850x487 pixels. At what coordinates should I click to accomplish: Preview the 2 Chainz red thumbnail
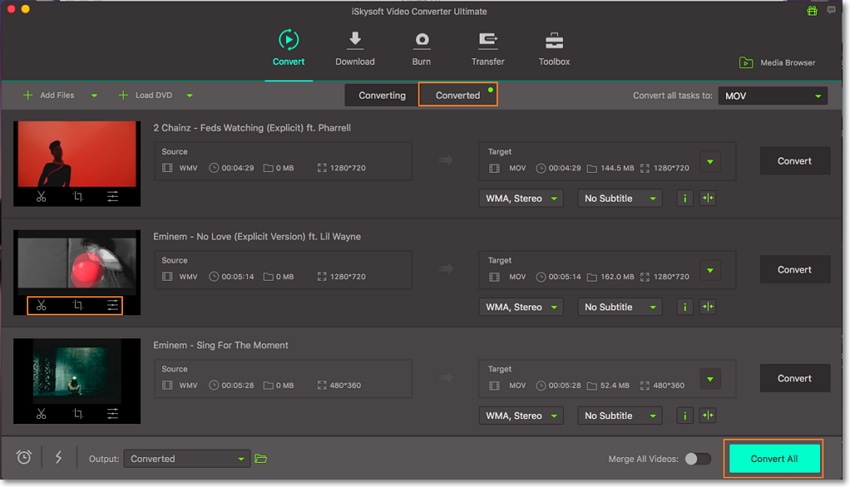(x=77, y=154)
